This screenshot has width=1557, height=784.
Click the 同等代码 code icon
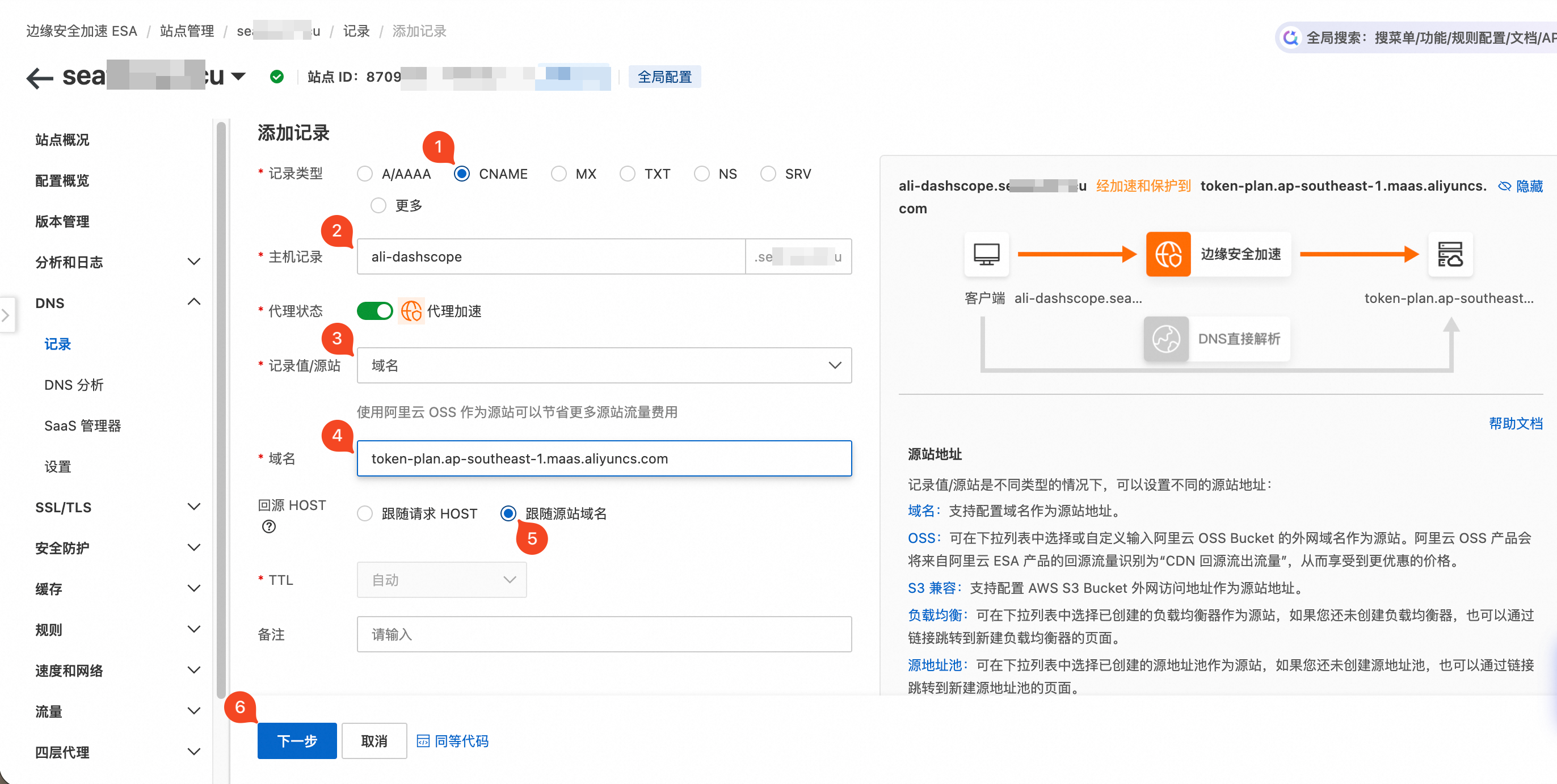423,741
